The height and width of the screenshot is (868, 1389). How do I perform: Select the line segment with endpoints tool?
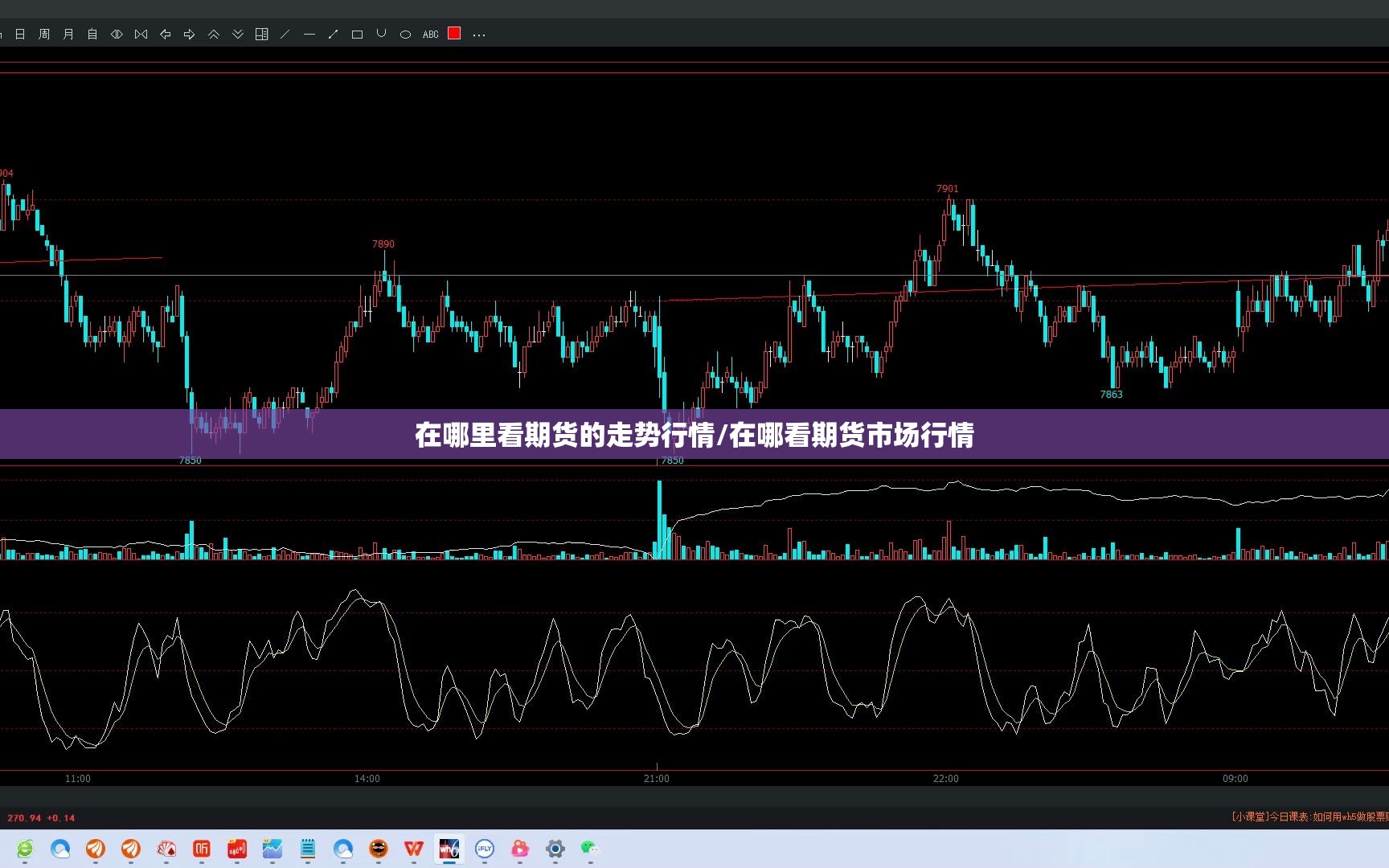(333, 35)
